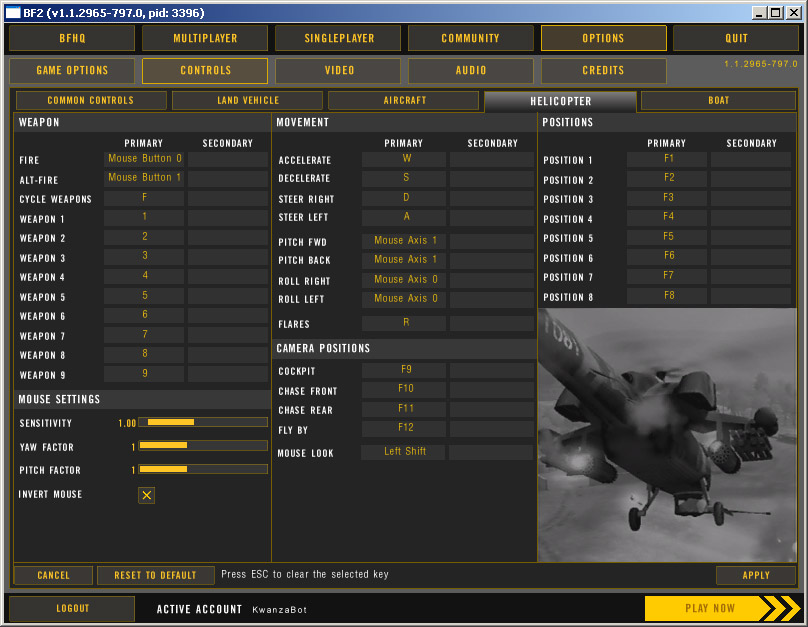Select Roll Left primary binding field

tap(404, 299)
